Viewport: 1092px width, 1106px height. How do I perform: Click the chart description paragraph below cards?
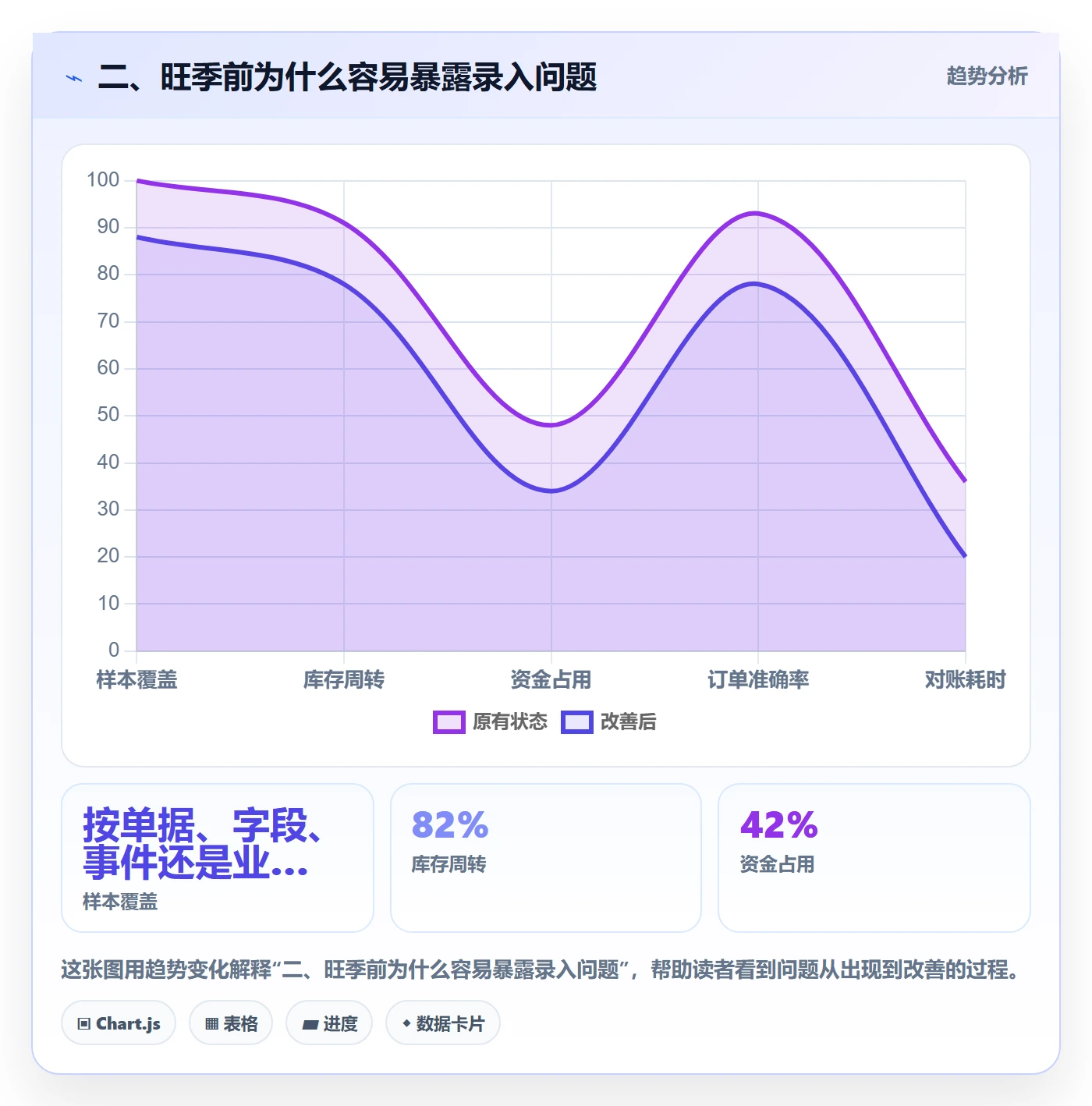(x=541, y=970)
